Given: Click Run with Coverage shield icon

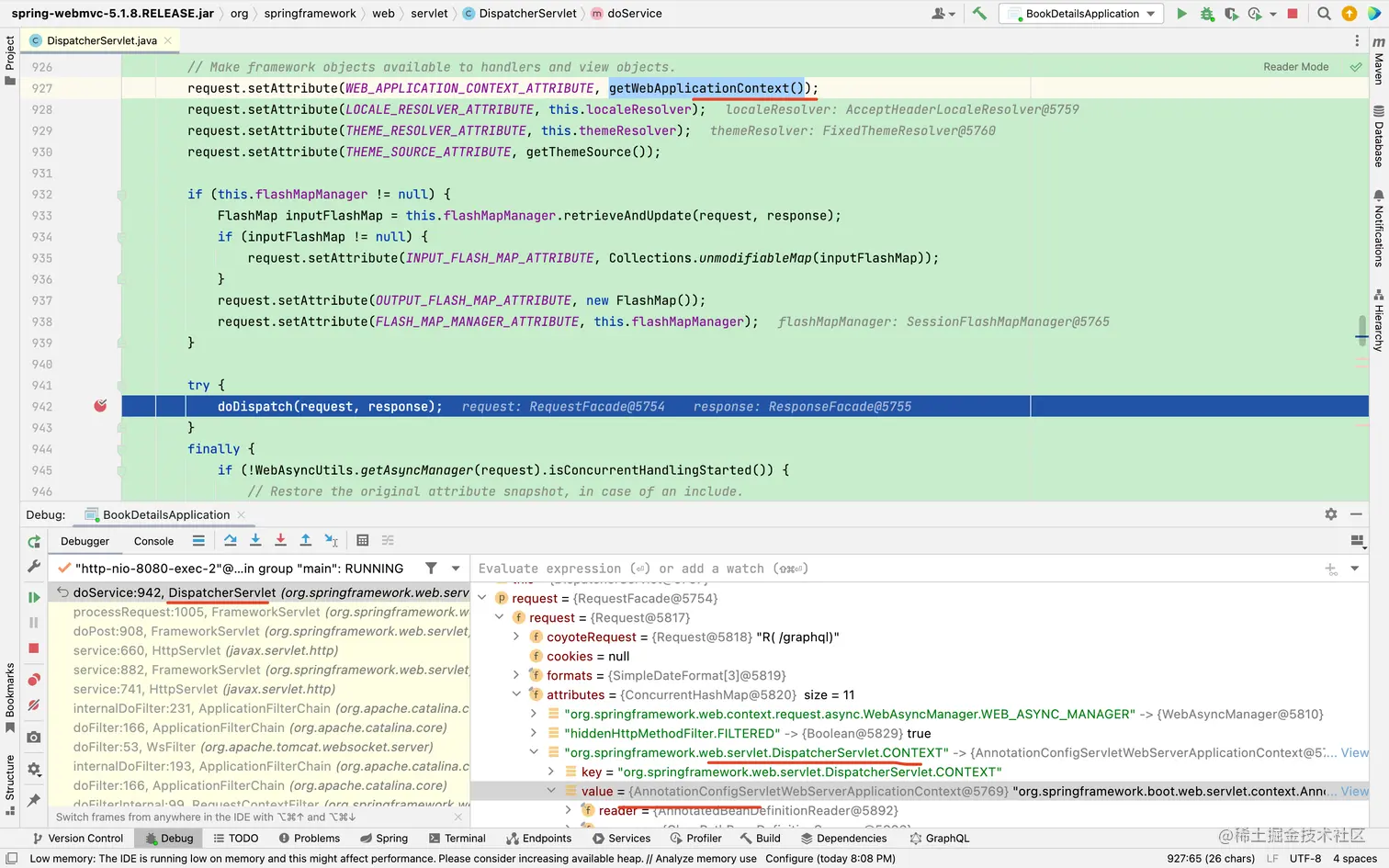Looking at the screenshot, I should (x=1231, y=14).
